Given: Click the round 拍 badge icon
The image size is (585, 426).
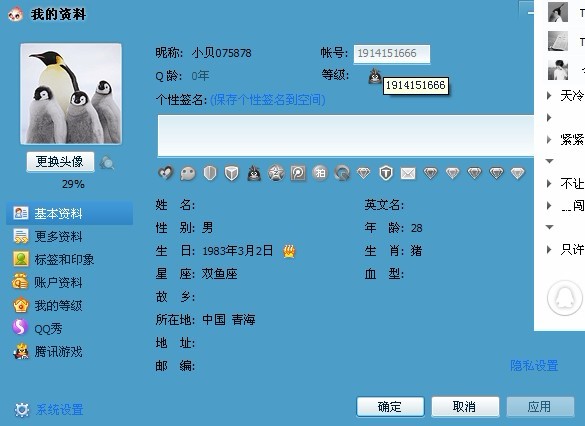Looking at the screenshot, I should [320, 173].
